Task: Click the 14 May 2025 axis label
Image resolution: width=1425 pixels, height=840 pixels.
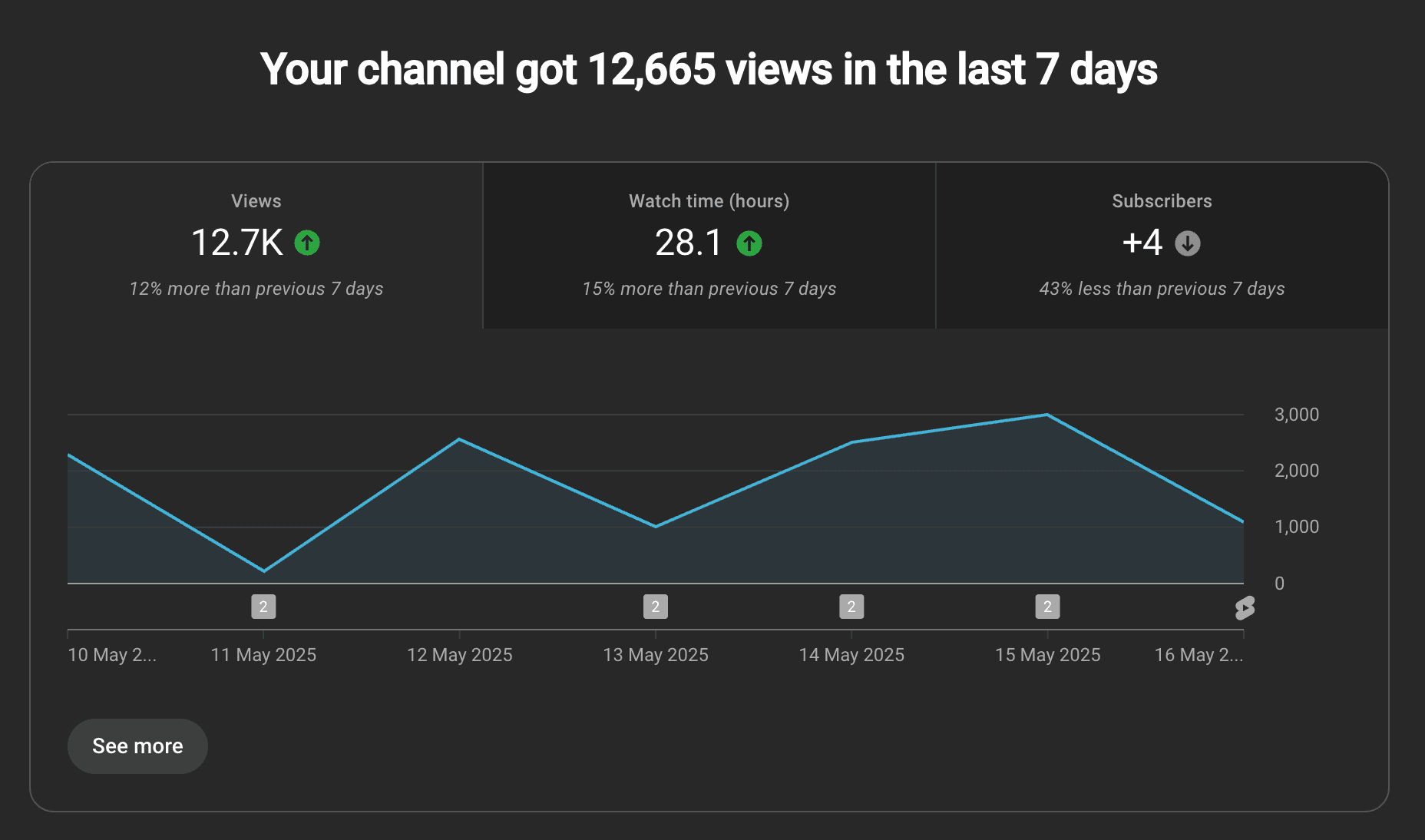Action: pos(851,655)
